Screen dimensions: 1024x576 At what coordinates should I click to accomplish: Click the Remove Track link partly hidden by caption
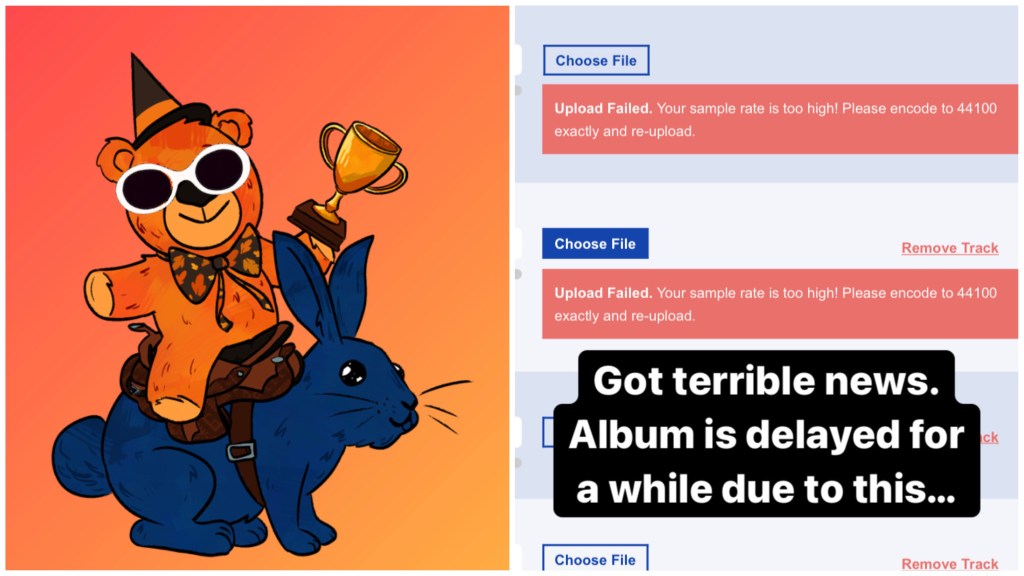pyautogui.click(x=989, y=438)
